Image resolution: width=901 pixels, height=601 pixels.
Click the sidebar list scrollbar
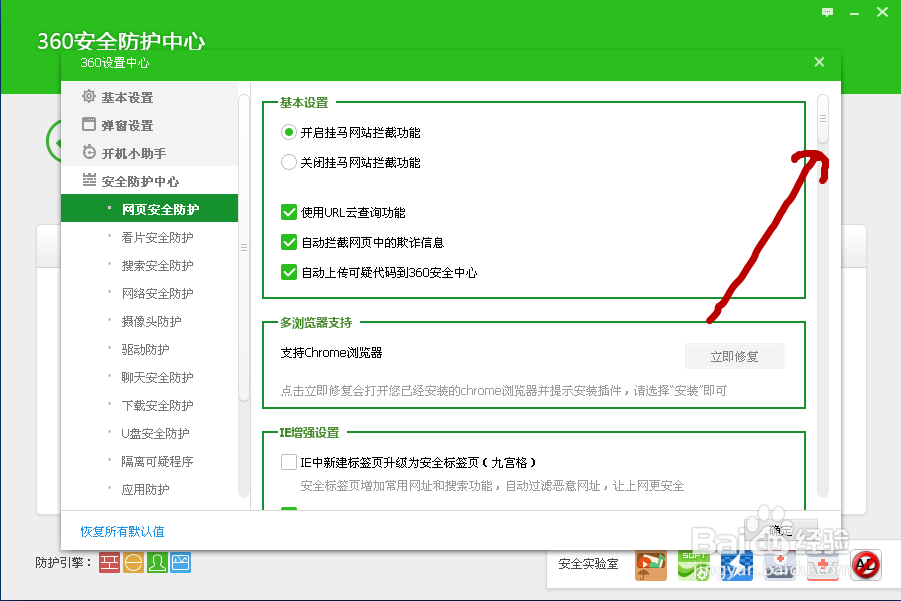click(244, 247)
